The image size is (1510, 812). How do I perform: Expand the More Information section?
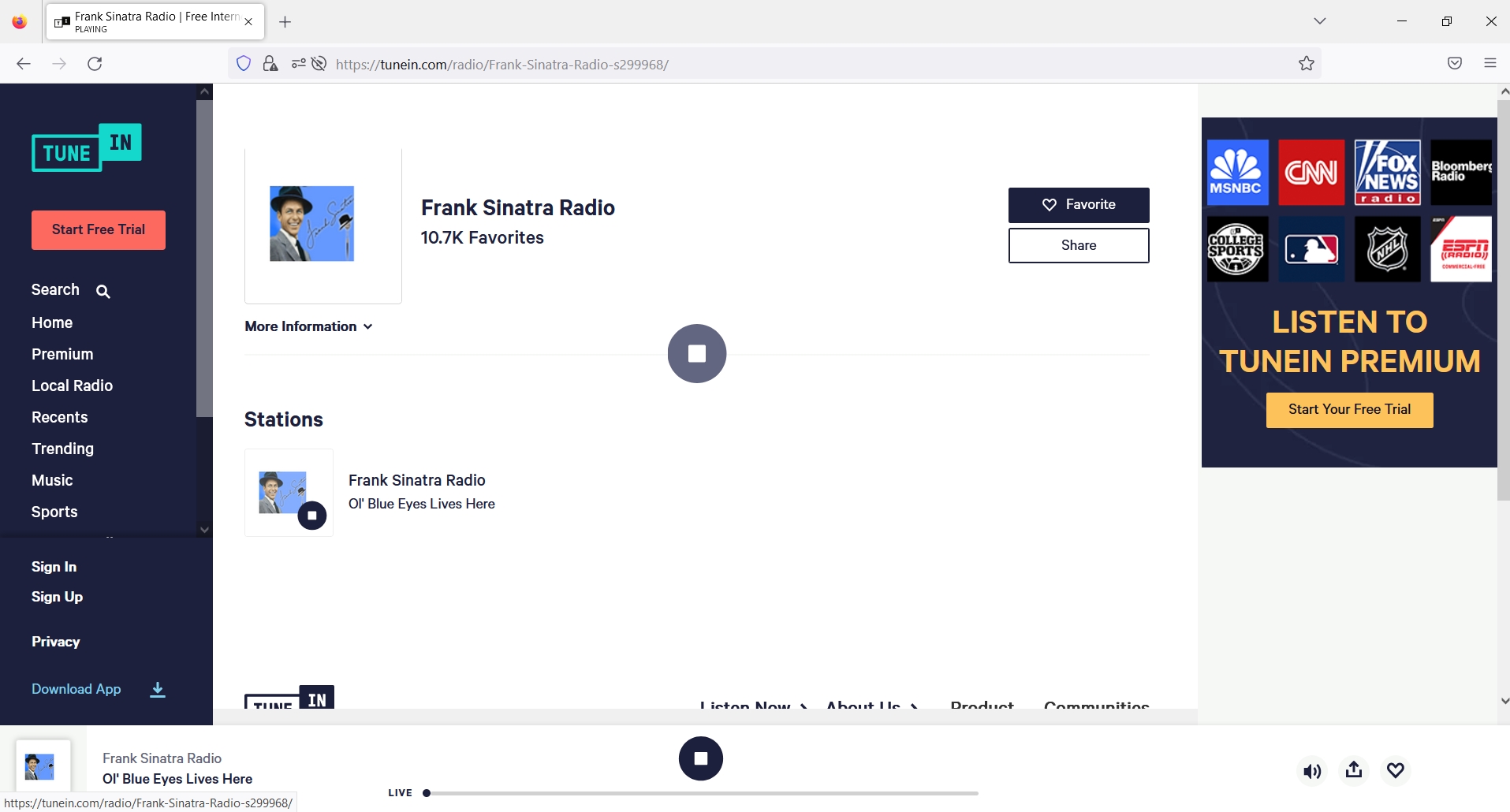[308, 326]
